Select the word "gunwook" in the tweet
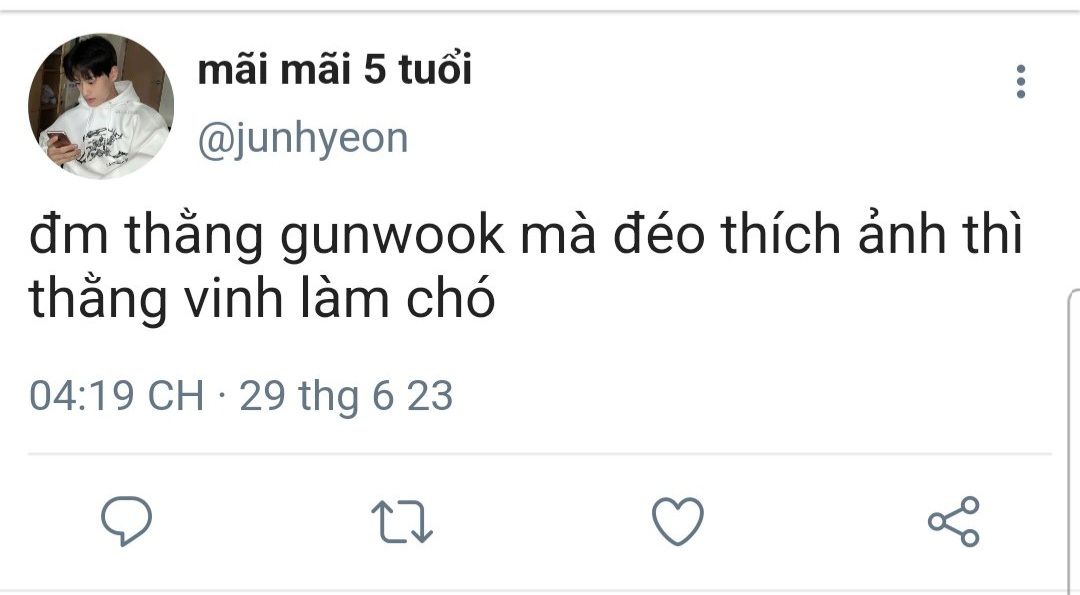Viewport: 1080px width, 595px height. point(392,236)
